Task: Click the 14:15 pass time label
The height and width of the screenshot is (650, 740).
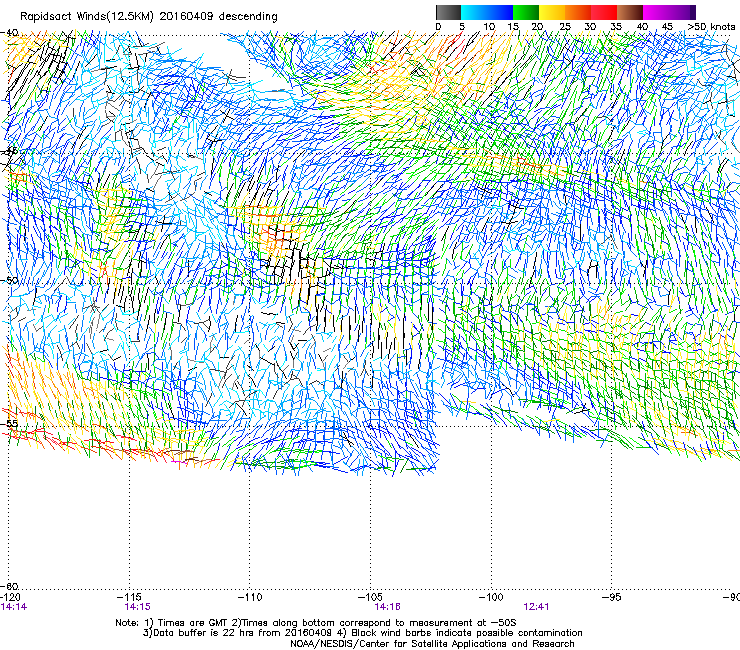Action: coord(137,607)
